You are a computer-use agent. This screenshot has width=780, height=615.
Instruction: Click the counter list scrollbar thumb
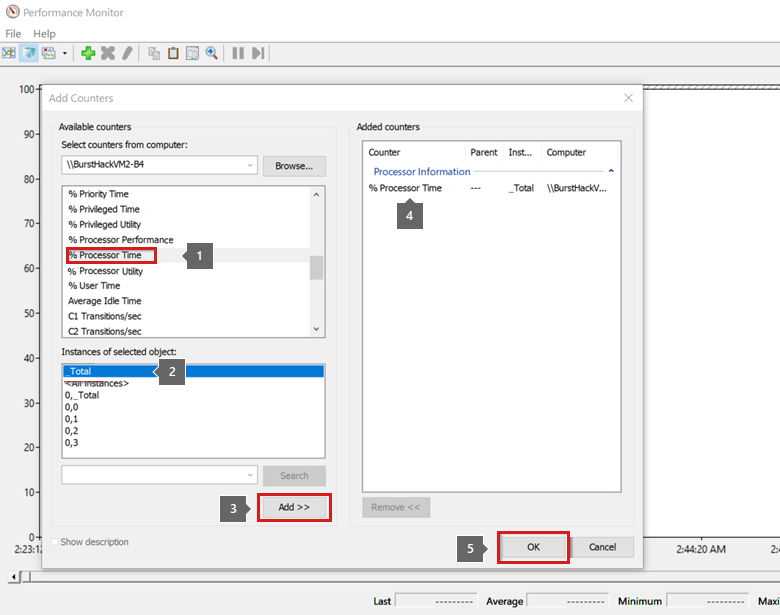click(316, 268)
